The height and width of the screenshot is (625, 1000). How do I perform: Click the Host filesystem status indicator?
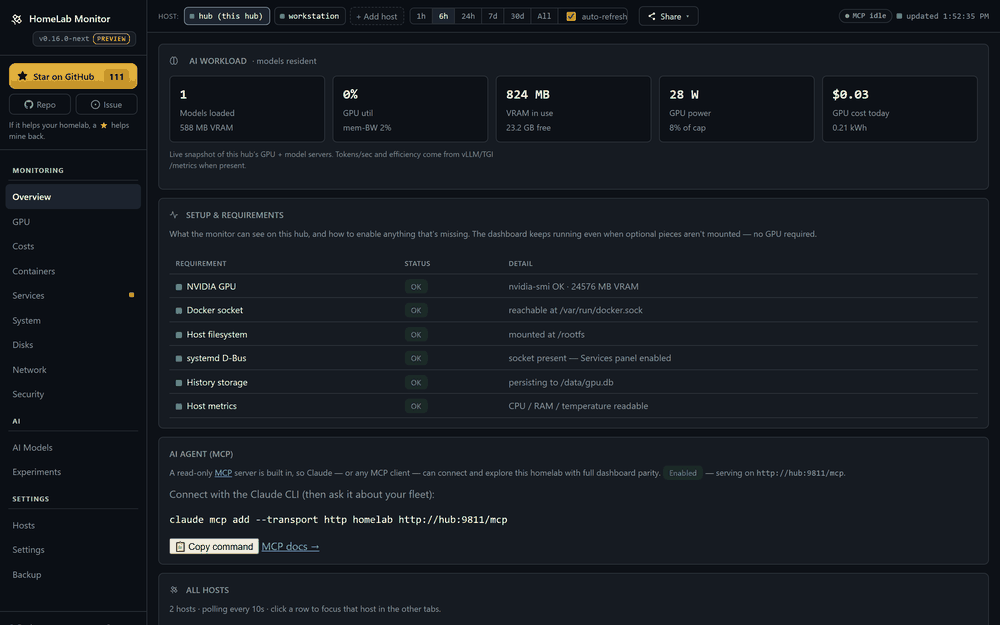(179, 335)
